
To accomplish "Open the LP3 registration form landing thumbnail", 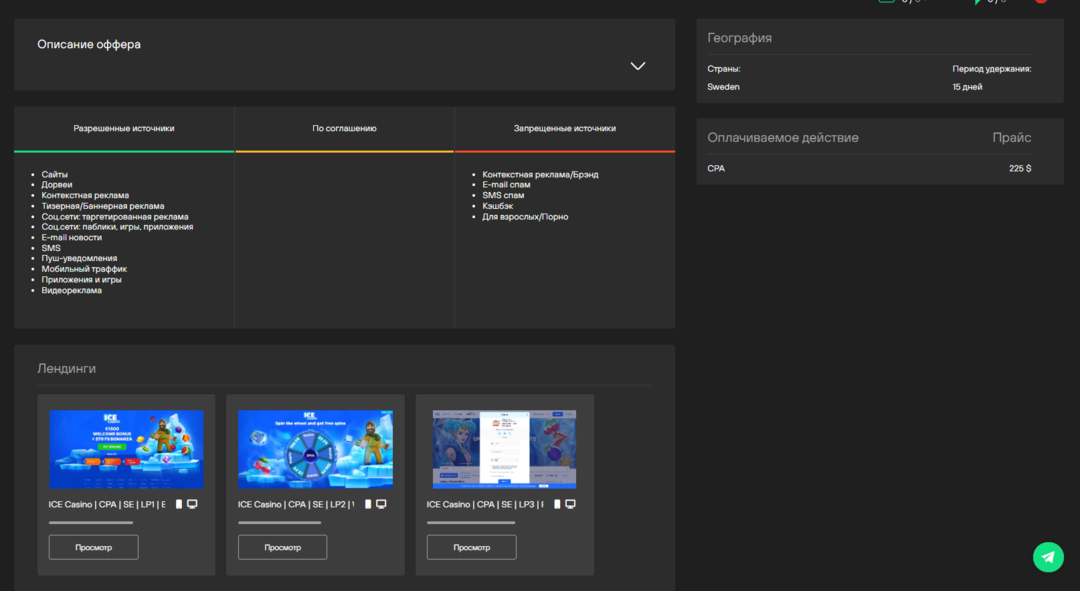I will pyautogui.click(x=504, y=449).
